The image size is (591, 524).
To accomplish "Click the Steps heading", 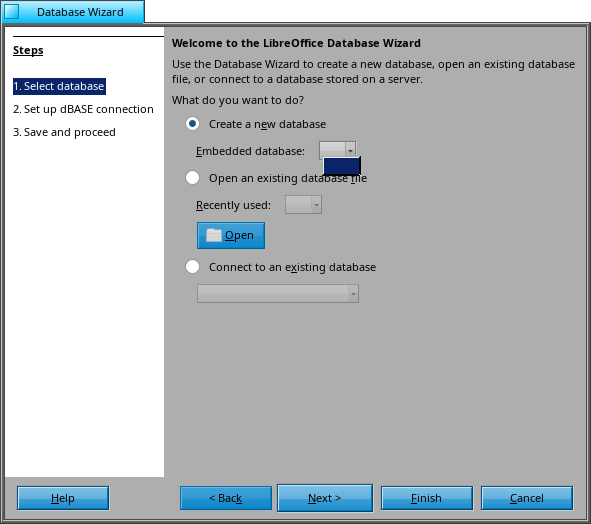I will coord(28,50).
